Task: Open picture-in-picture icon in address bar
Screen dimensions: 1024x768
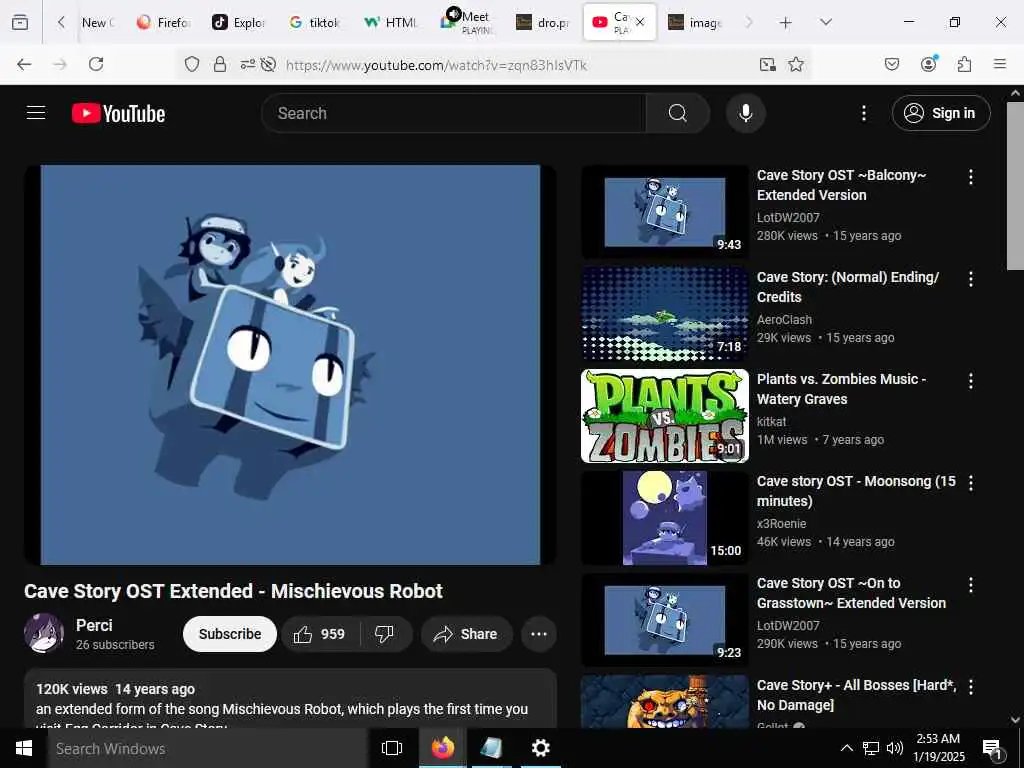Action: tap(767, 64)
